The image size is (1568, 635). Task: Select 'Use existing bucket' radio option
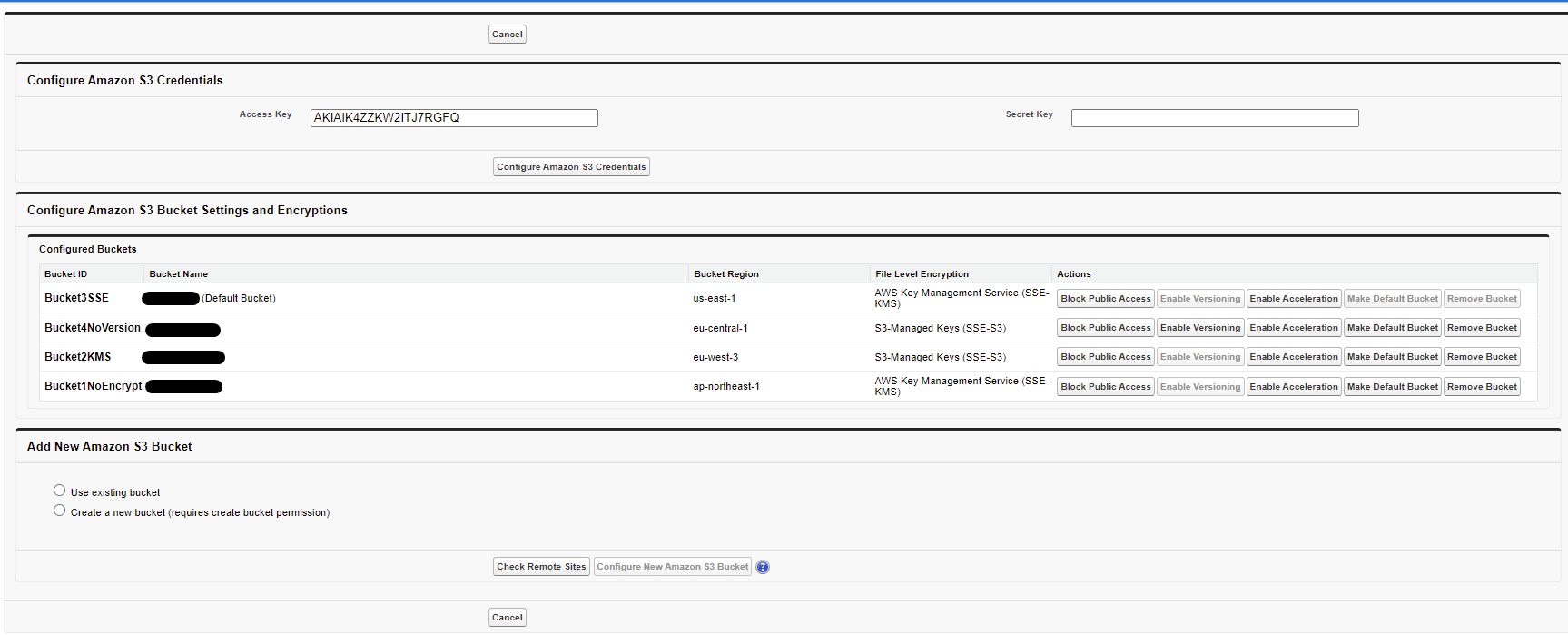(x=60, y=491)
